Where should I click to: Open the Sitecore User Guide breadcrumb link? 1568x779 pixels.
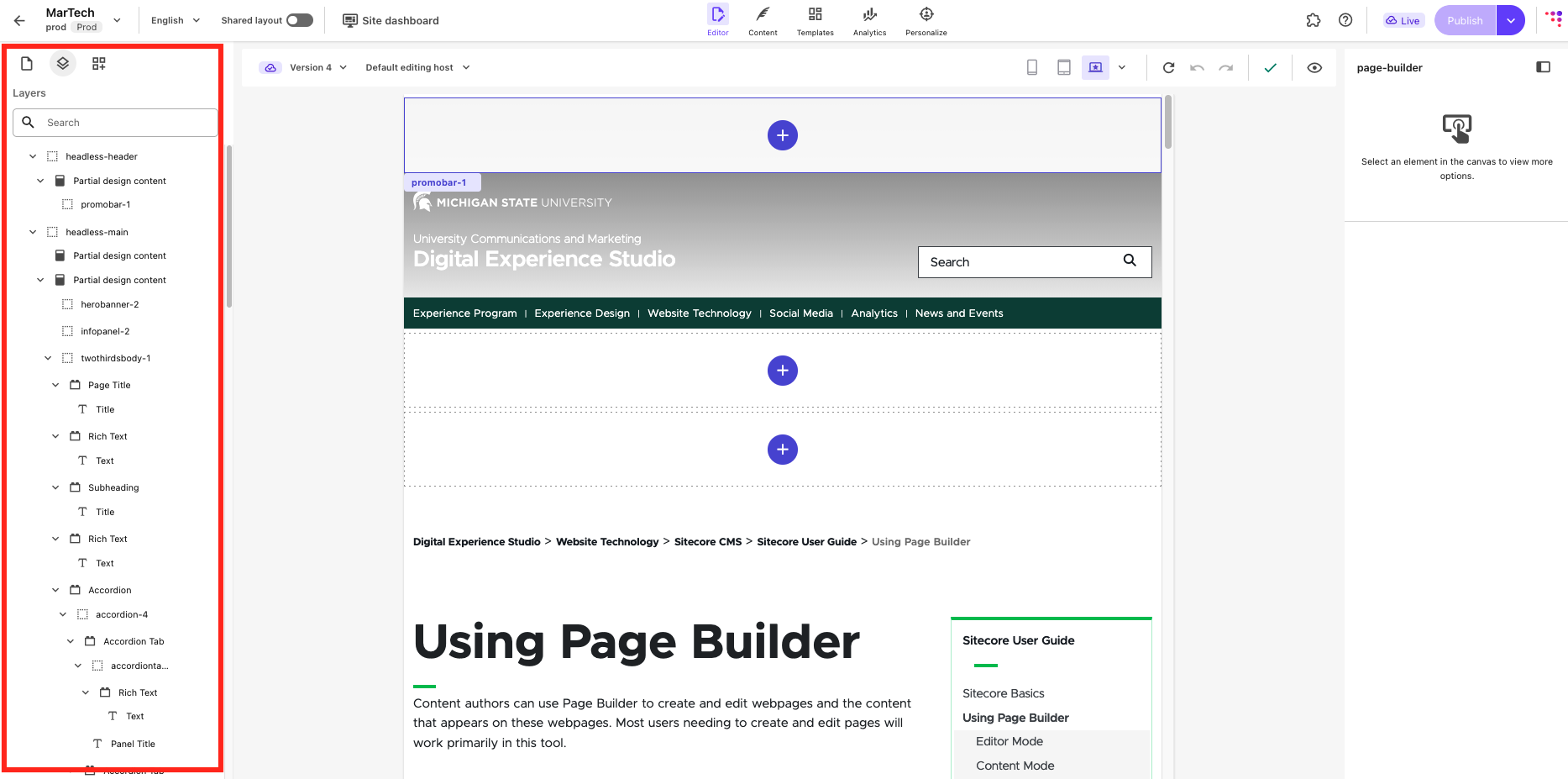[806, 542]
